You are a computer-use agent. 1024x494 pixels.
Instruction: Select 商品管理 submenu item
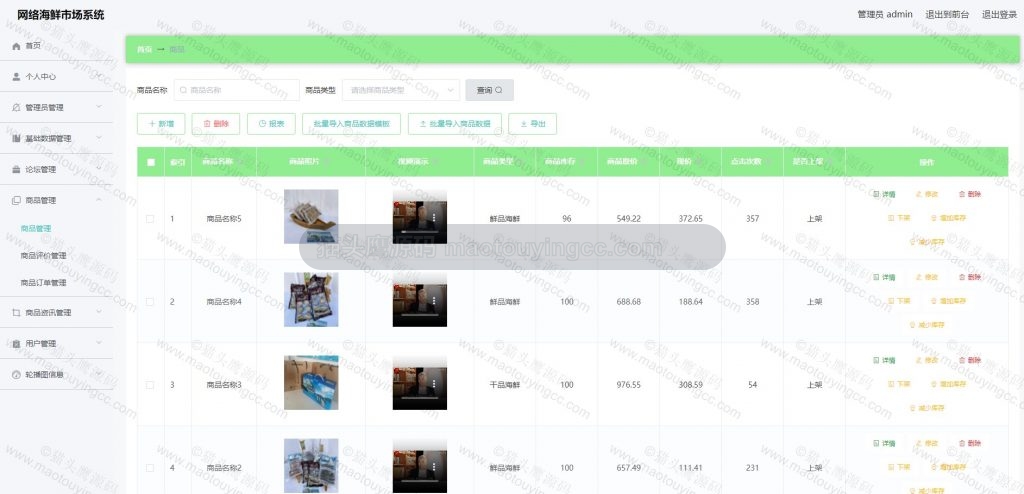36,228
